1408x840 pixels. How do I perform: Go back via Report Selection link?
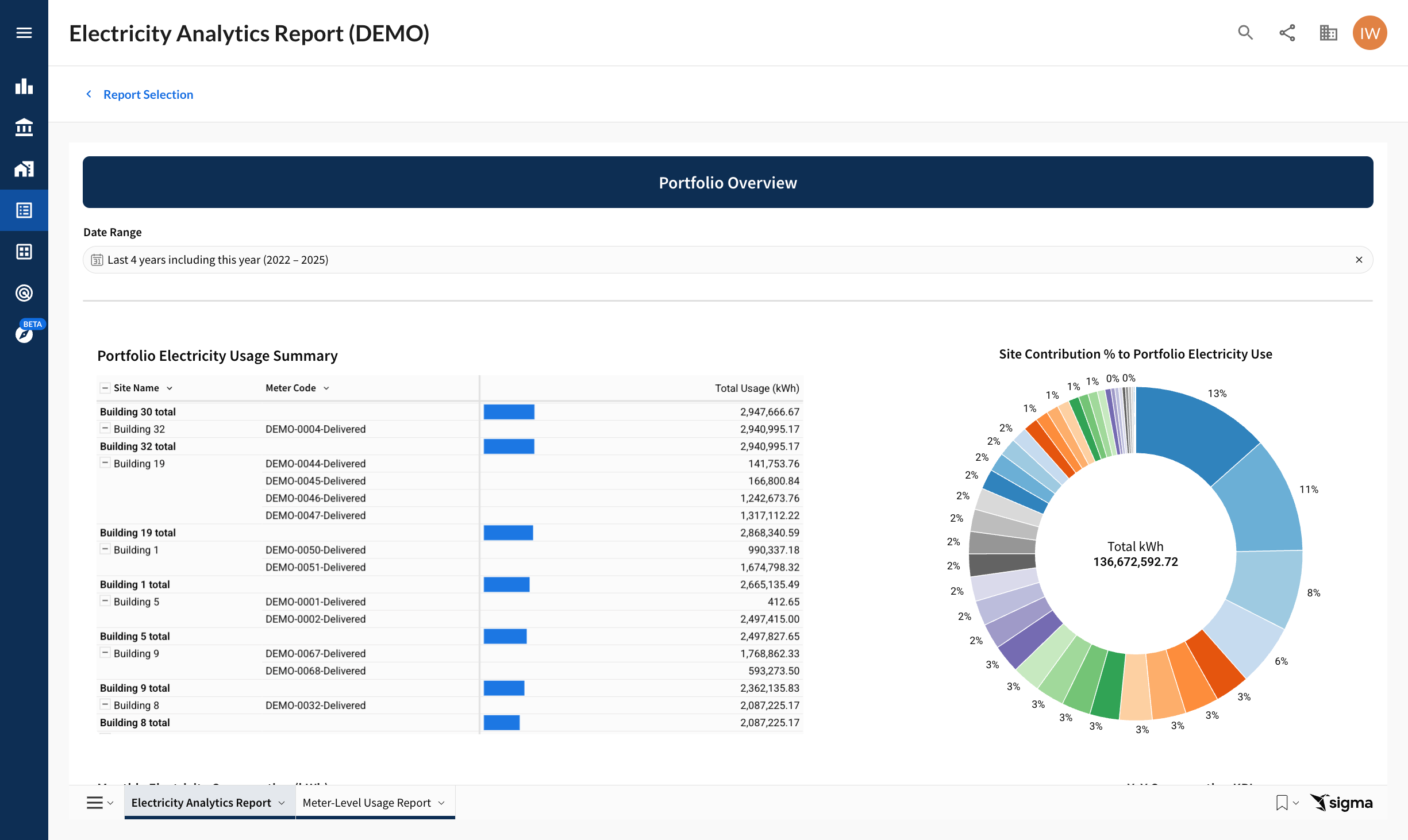coord(148,94)
